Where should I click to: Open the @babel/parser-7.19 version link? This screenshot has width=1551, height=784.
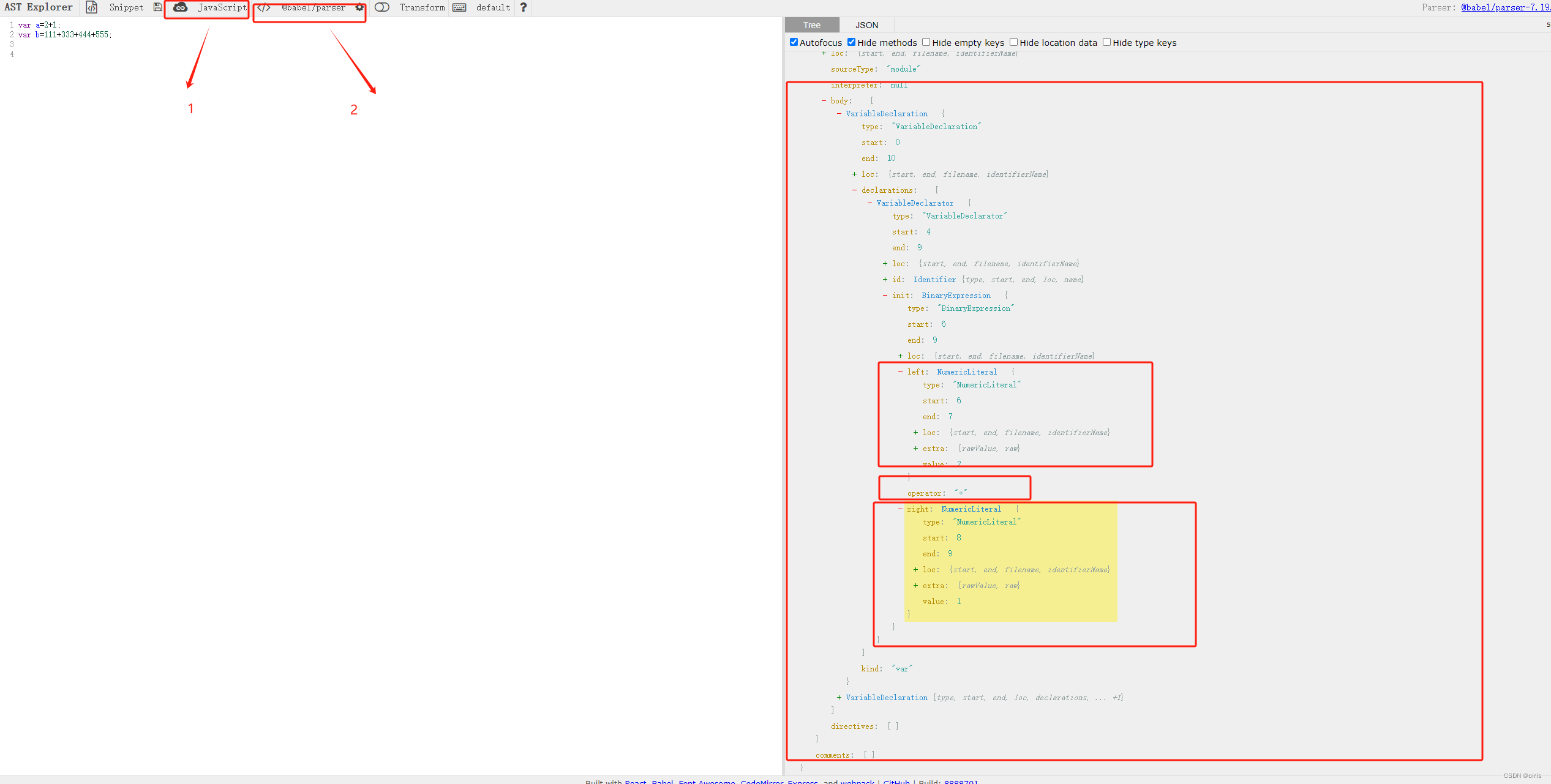point(1504,7)
